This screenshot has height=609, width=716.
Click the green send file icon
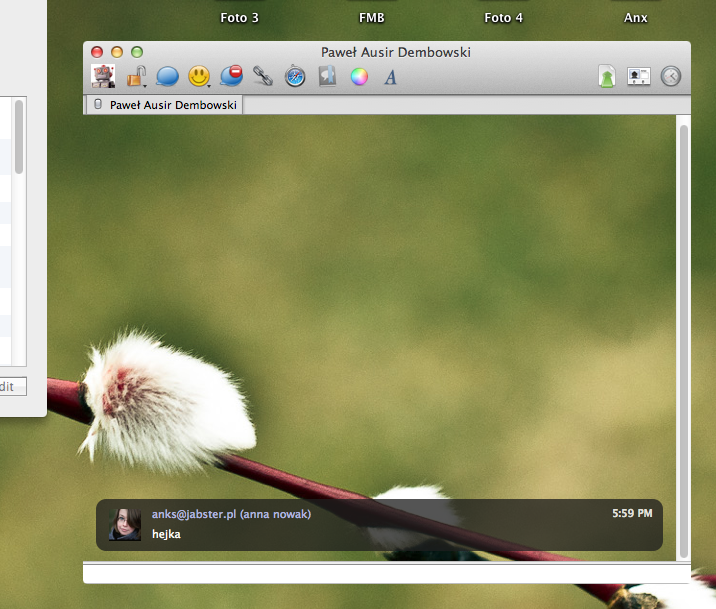(606, 76)
